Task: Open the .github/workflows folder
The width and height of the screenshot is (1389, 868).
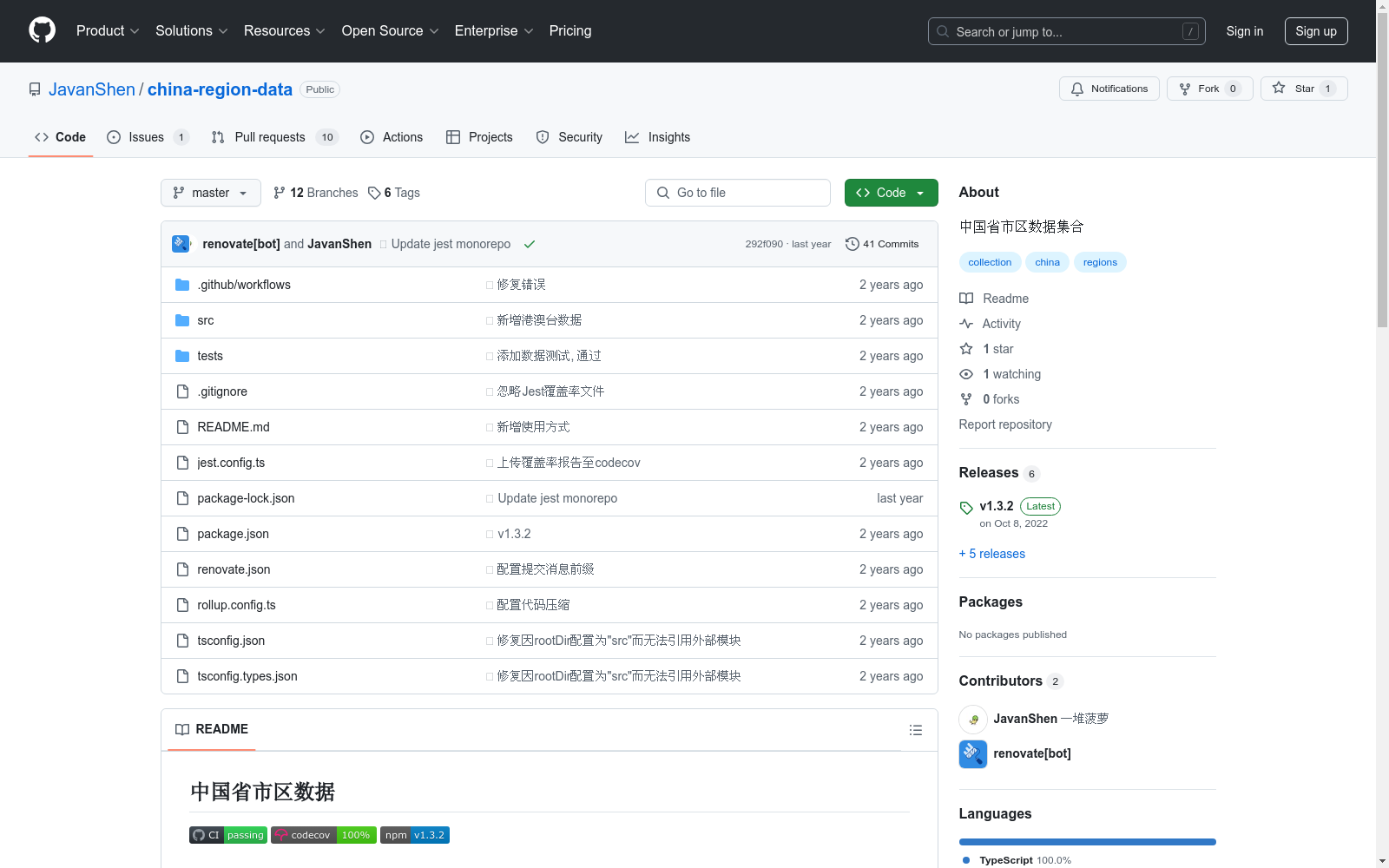Action: click(243, 285)
